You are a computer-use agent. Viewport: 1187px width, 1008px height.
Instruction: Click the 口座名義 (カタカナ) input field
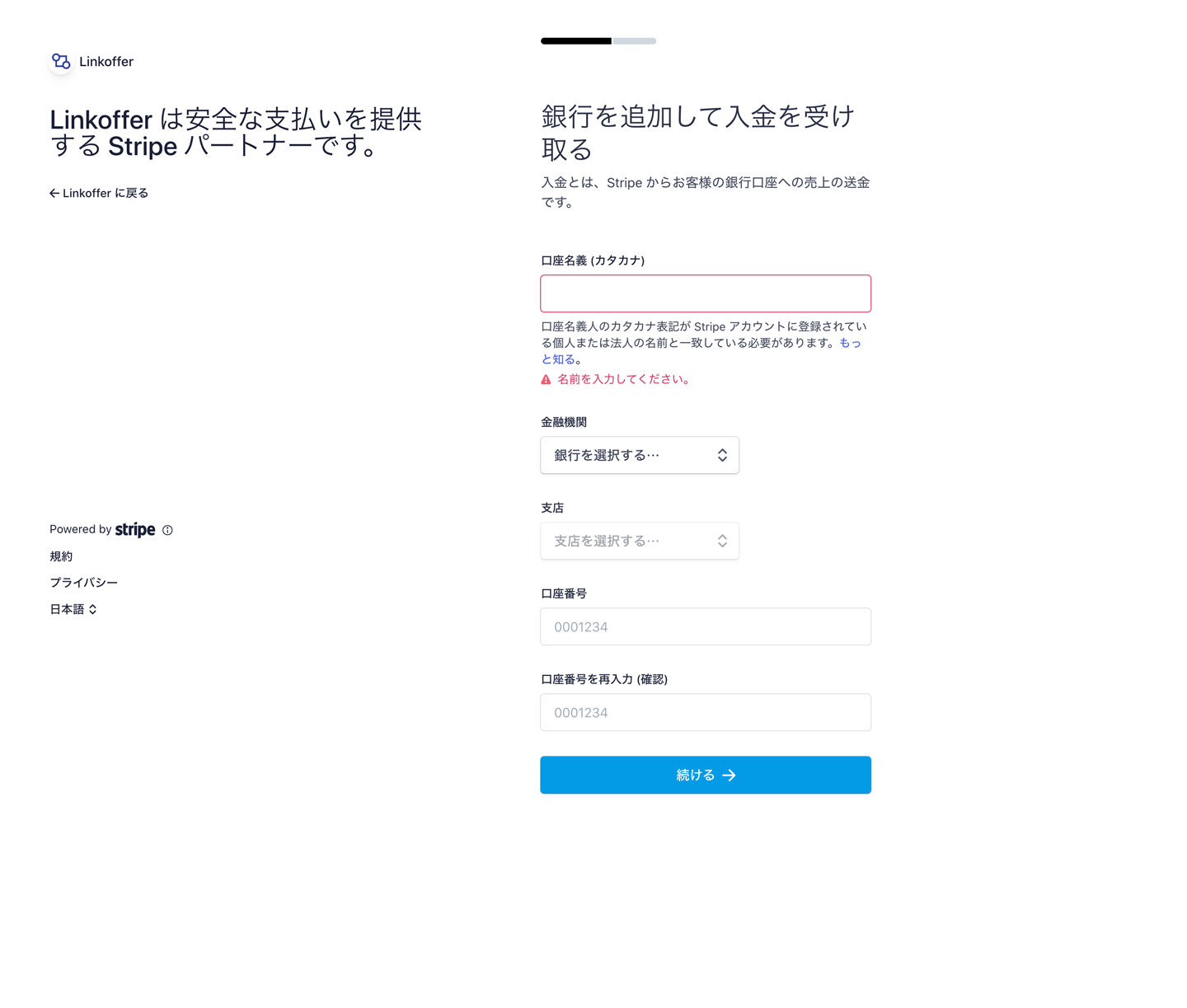(706, 294)
